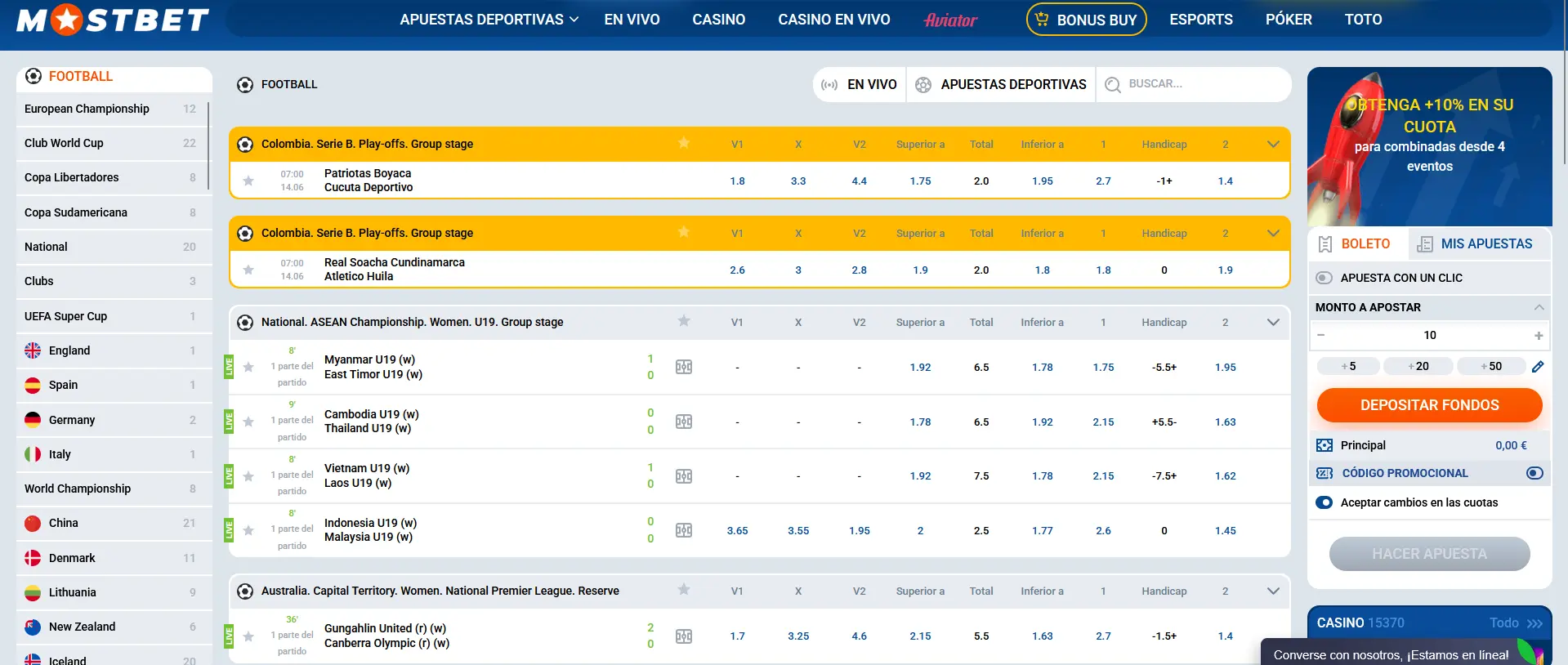This screenshot has width=1568, height=665.
Task: Click the pencil icon to edit quick amounts
Action: (x=1538, y=367)
